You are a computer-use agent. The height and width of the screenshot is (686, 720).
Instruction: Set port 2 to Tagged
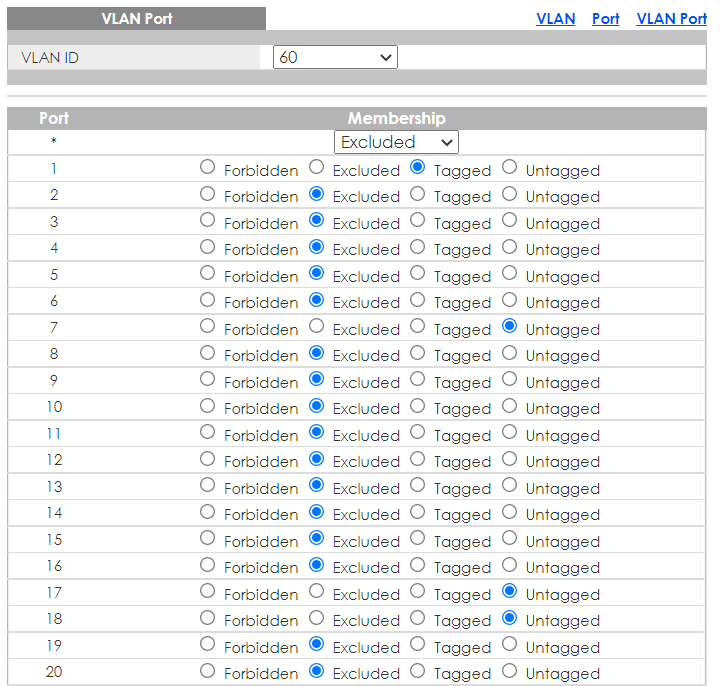[x=417, y=194]
